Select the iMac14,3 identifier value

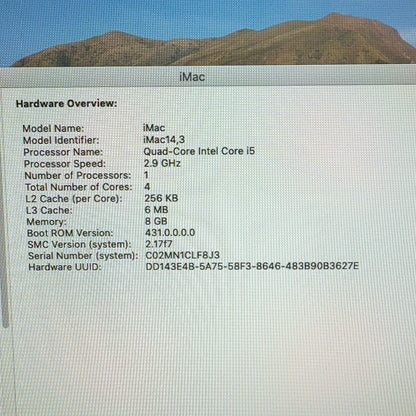point(164,140)
